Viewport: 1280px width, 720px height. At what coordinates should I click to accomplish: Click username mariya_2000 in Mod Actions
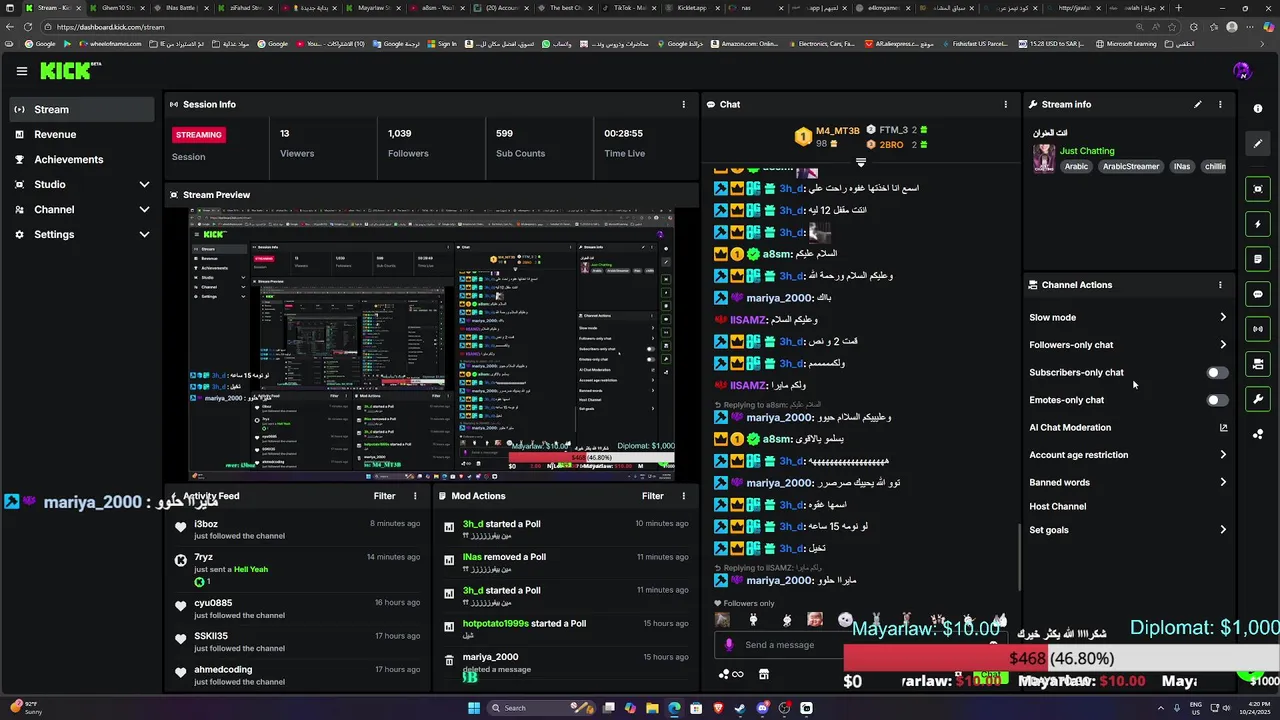(x=490, y=657)
